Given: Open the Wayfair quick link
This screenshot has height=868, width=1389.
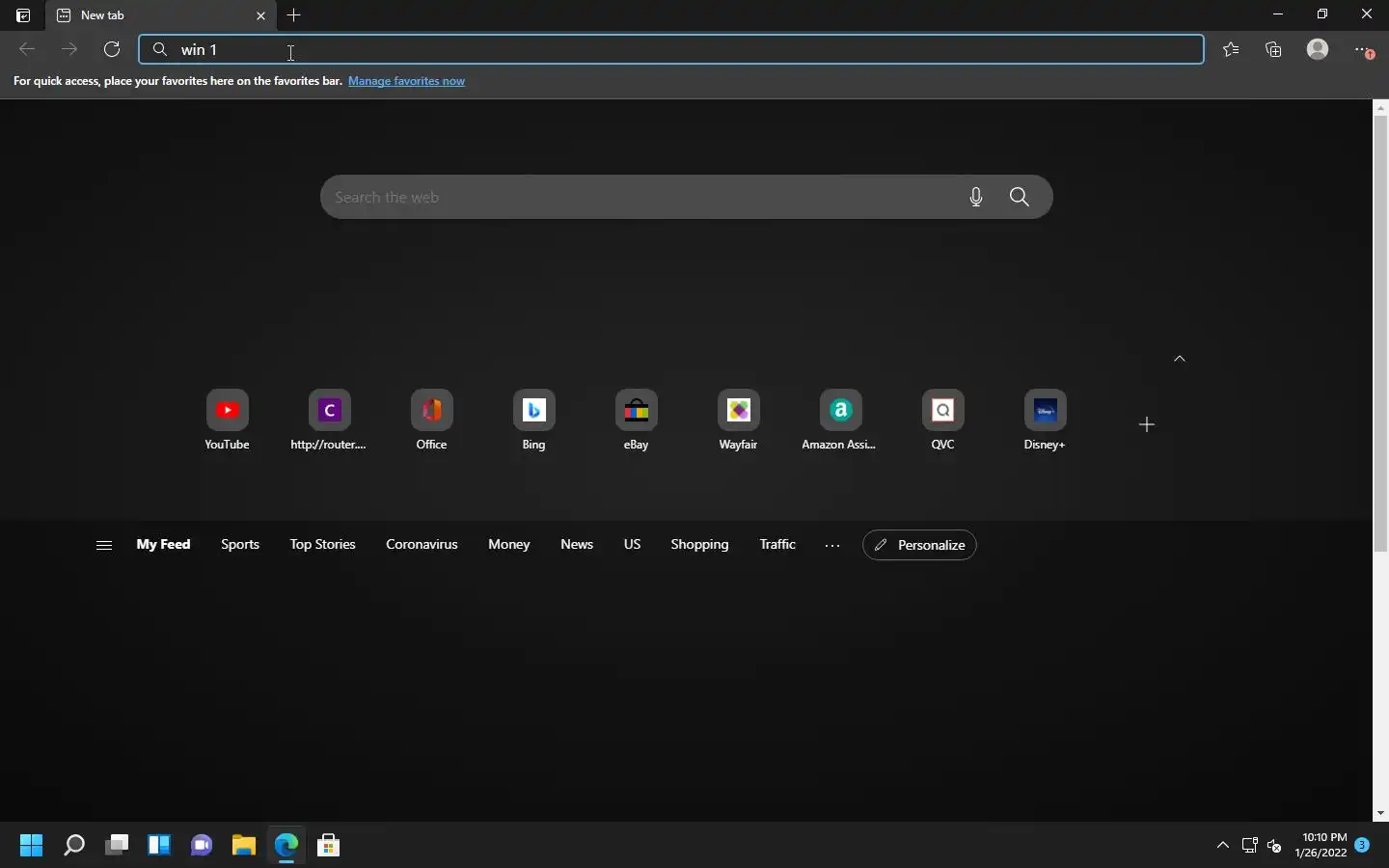Looking at the screenshot, I should pos(738,420).
